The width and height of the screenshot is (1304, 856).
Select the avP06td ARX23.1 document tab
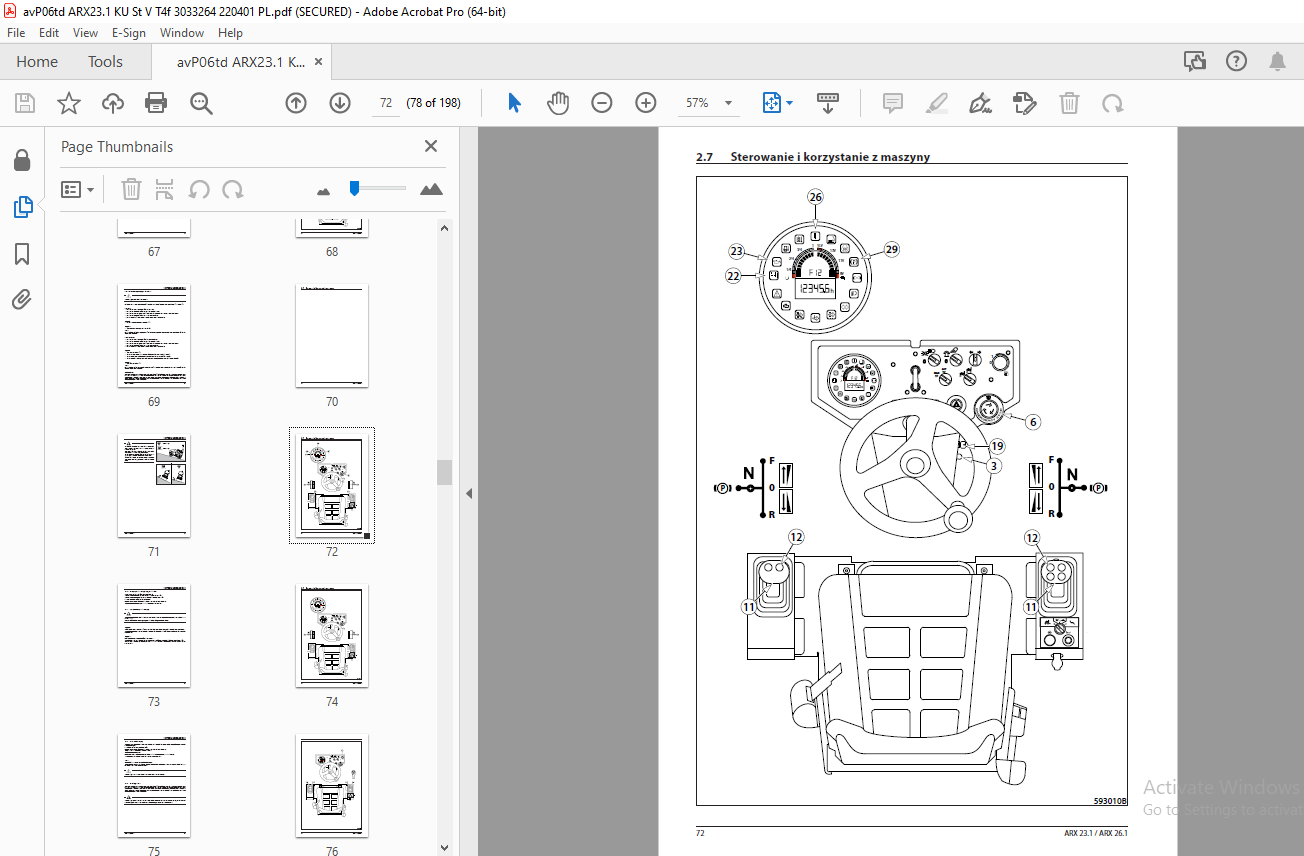pyautogui.click(x=241, y=62)
